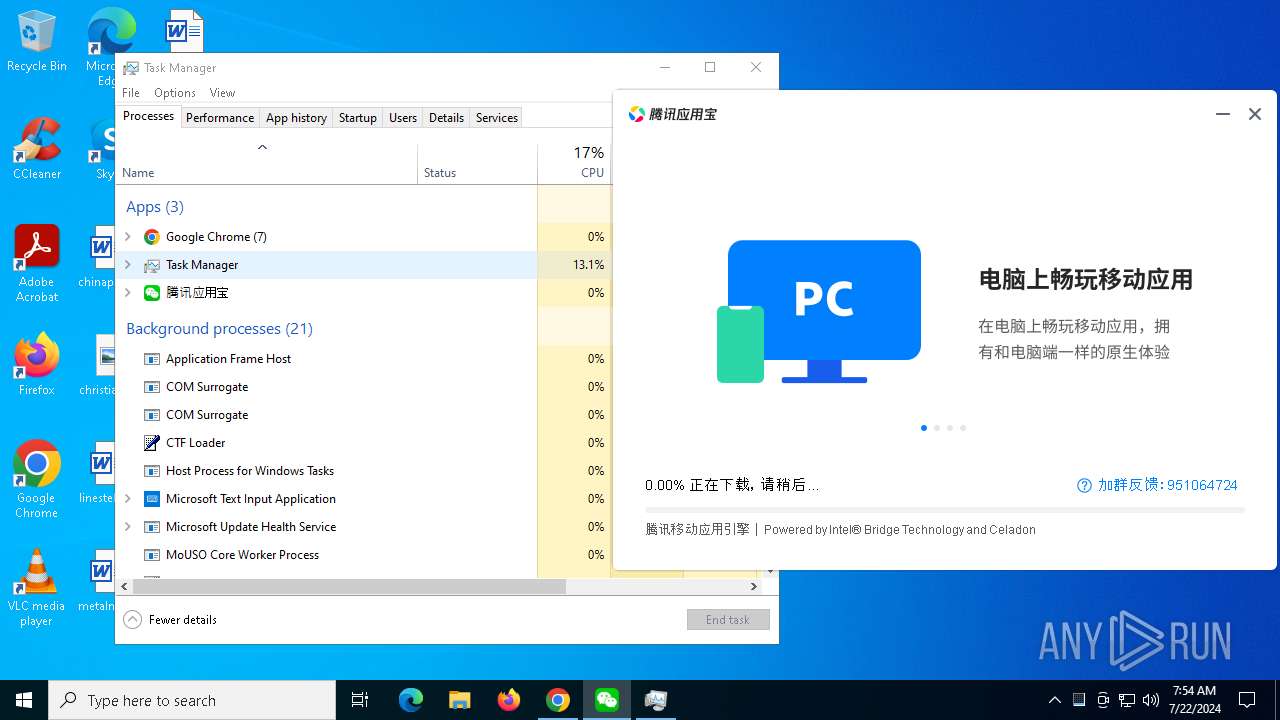Viewport: 1280px width, 720px height.
Task: Click the Application Frame Host icon
Action: click(x=152, y=359)
